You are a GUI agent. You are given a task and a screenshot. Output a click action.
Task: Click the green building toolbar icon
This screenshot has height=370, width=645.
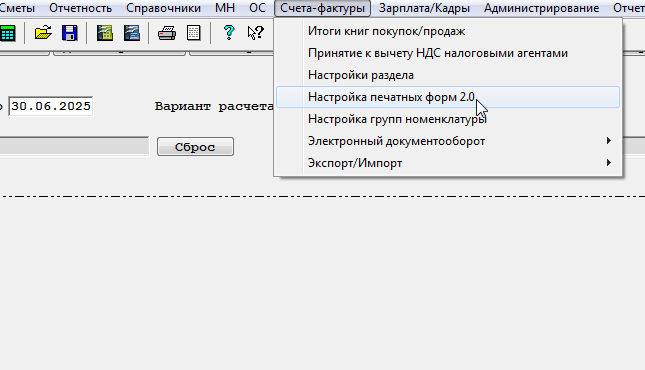[105, 33]
